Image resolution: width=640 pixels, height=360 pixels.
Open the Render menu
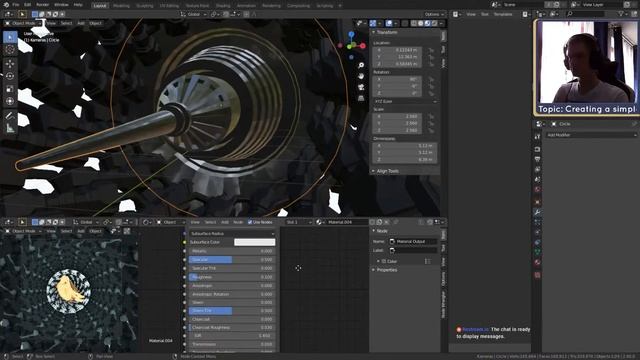pos(42,5)
